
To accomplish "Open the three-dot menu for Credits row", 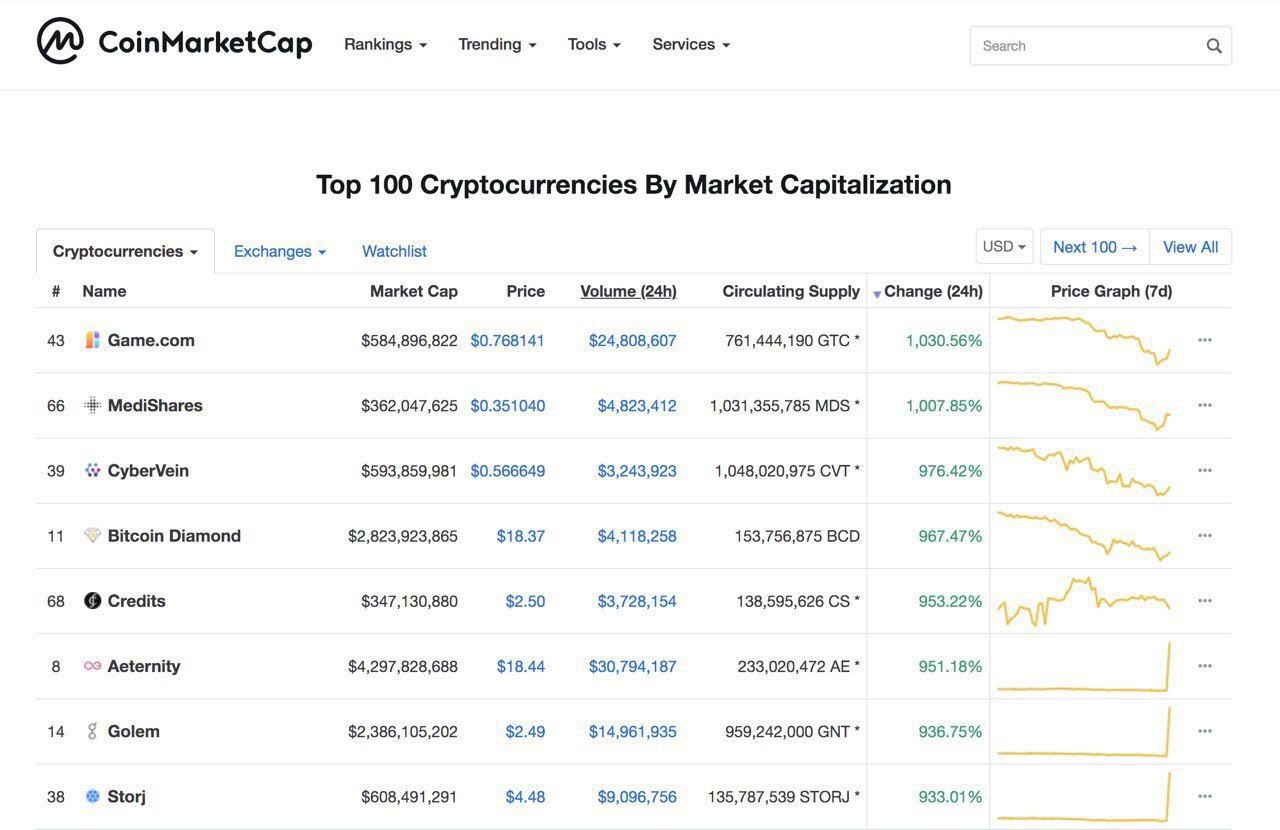I will click(1205, 601).
